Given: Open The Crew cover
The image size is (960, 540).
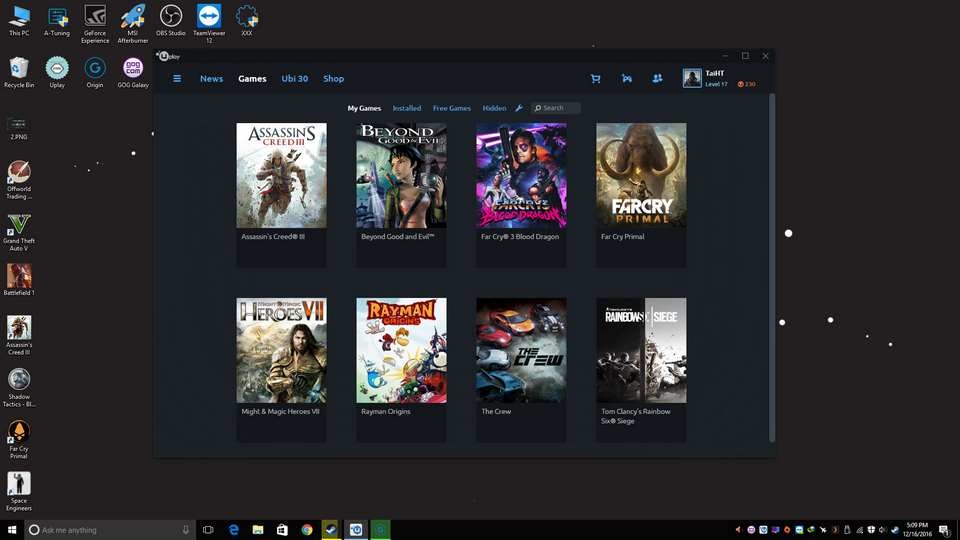Looking at the screenshot, I should pyautogui.click(x=522, y=351).
